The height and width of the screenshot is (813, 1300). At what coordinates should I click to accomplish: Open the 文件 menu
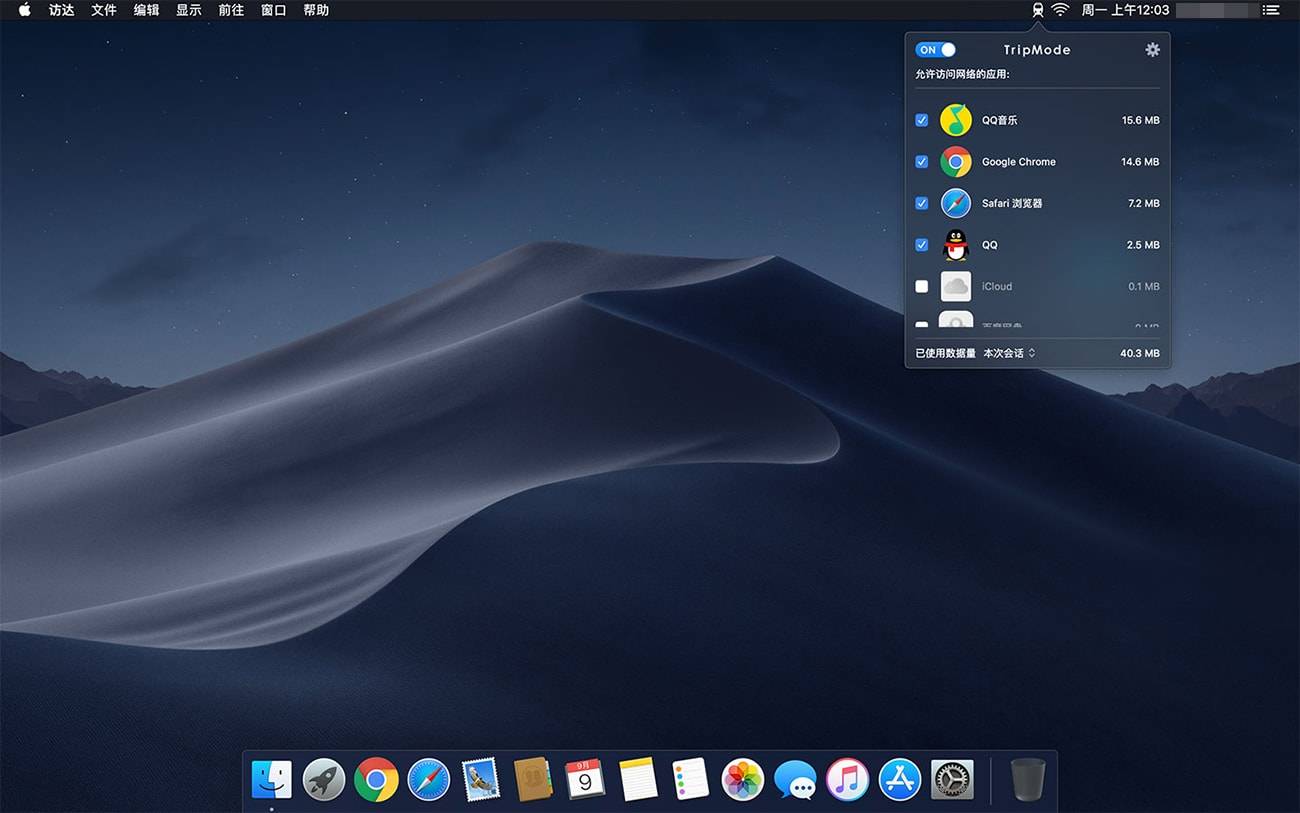(104, 10)
